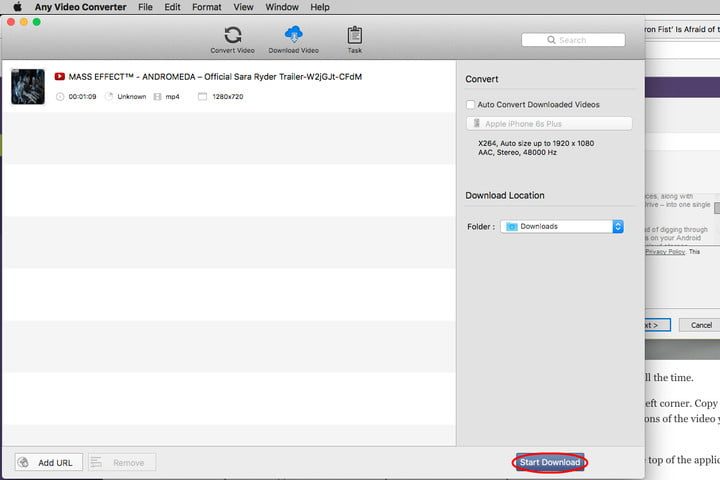The image size is (720, 480).
Task: Click the Apple menu icon
Action: point(17,7)
